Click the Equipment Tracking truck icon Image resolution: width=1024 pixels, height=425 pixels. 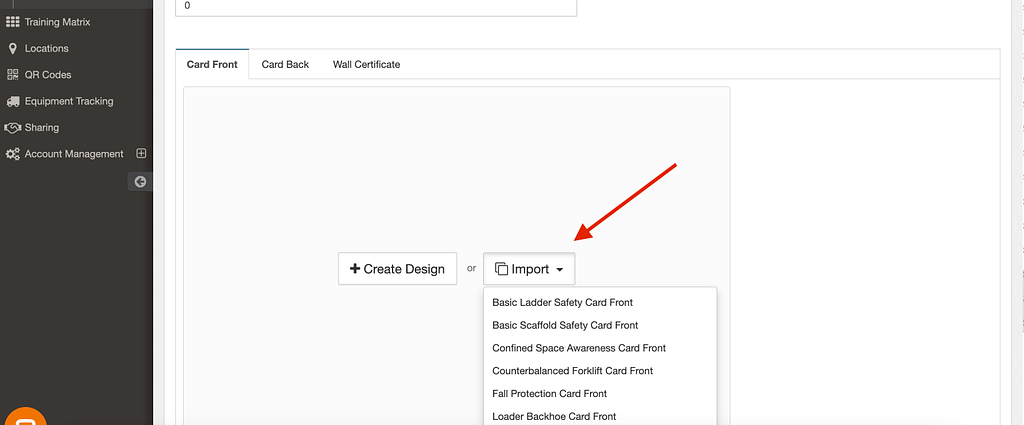(13, 101)
